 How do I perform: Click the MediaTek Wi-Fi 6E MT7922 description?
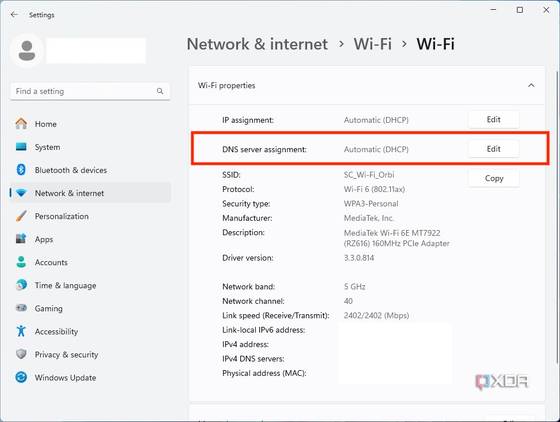coord(396,238)
